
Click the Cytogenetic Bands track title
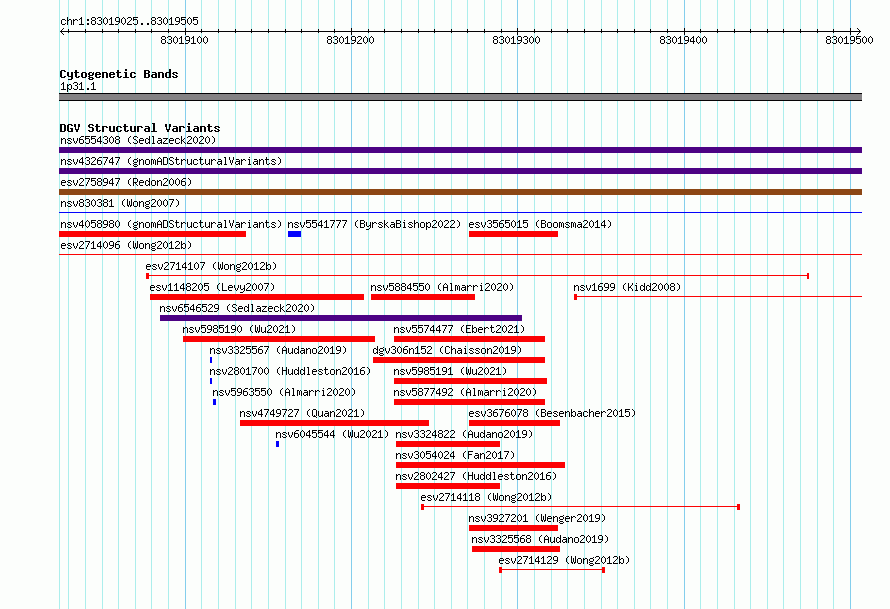point(119,74)
